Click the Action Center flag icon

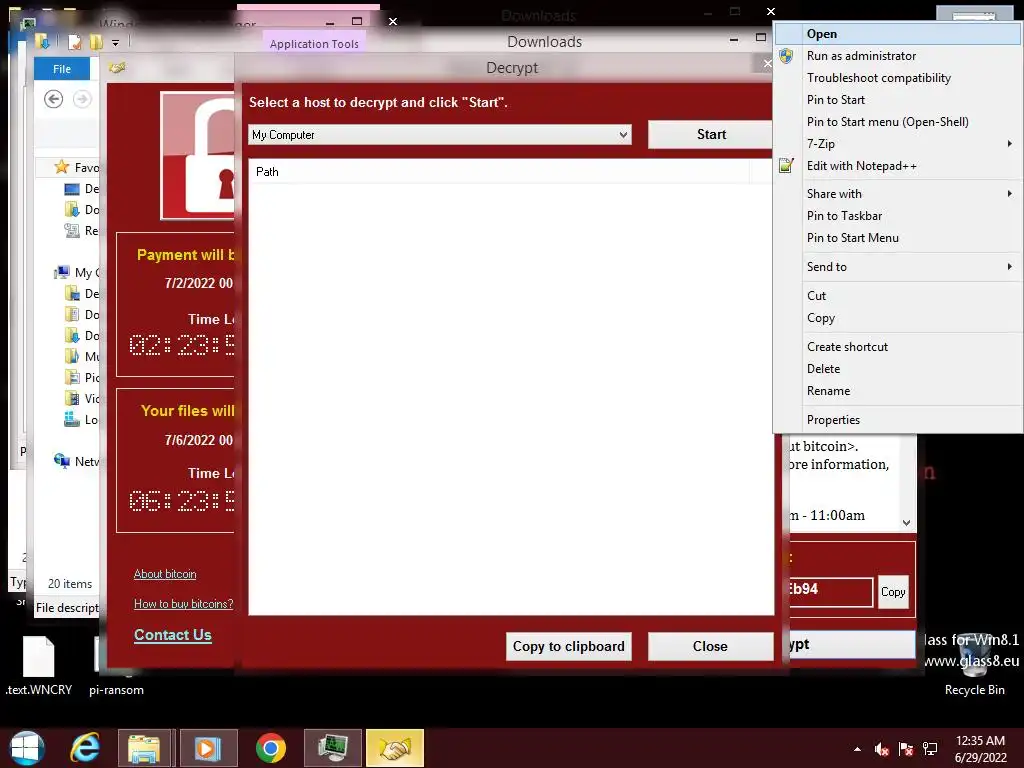point(906,749)
